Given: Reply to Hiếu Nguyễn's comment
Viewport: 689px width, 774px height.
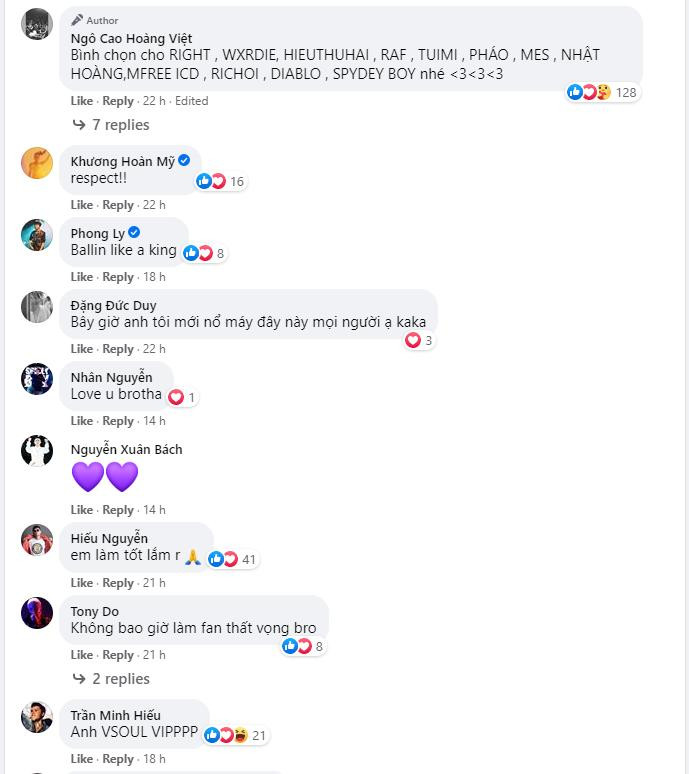Looking at the screenshot, I should tap(118, 583).
